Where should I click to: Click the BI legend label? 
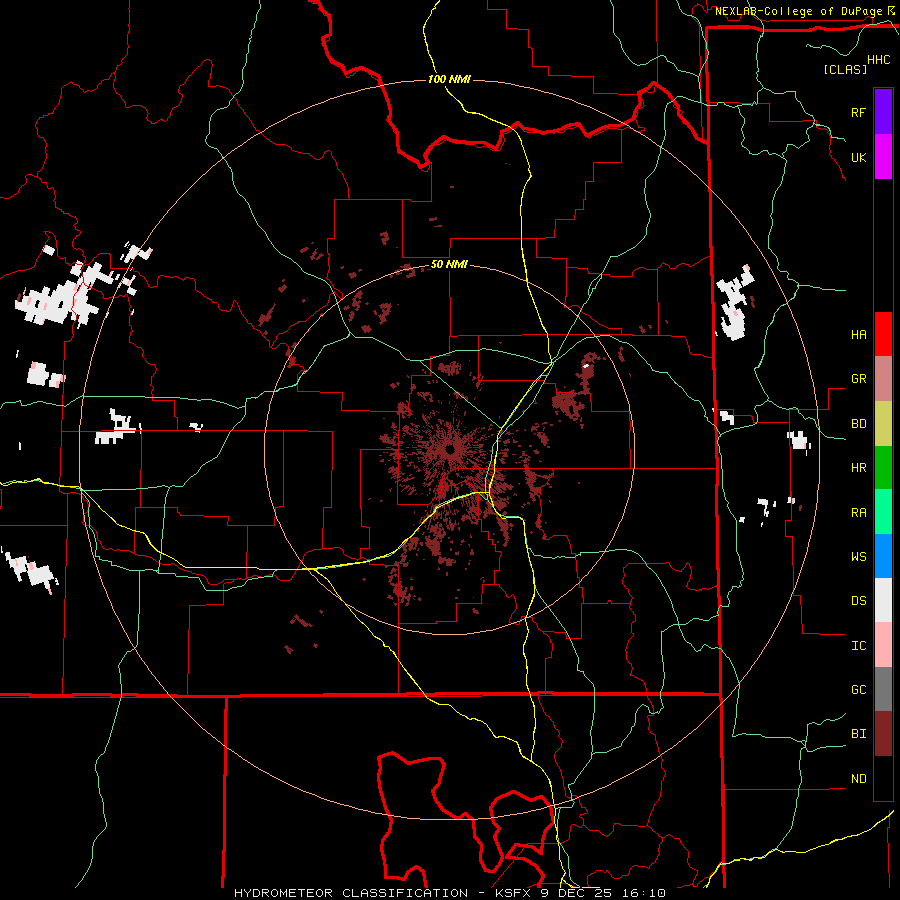pyautogui.click(x=858, y=734)
